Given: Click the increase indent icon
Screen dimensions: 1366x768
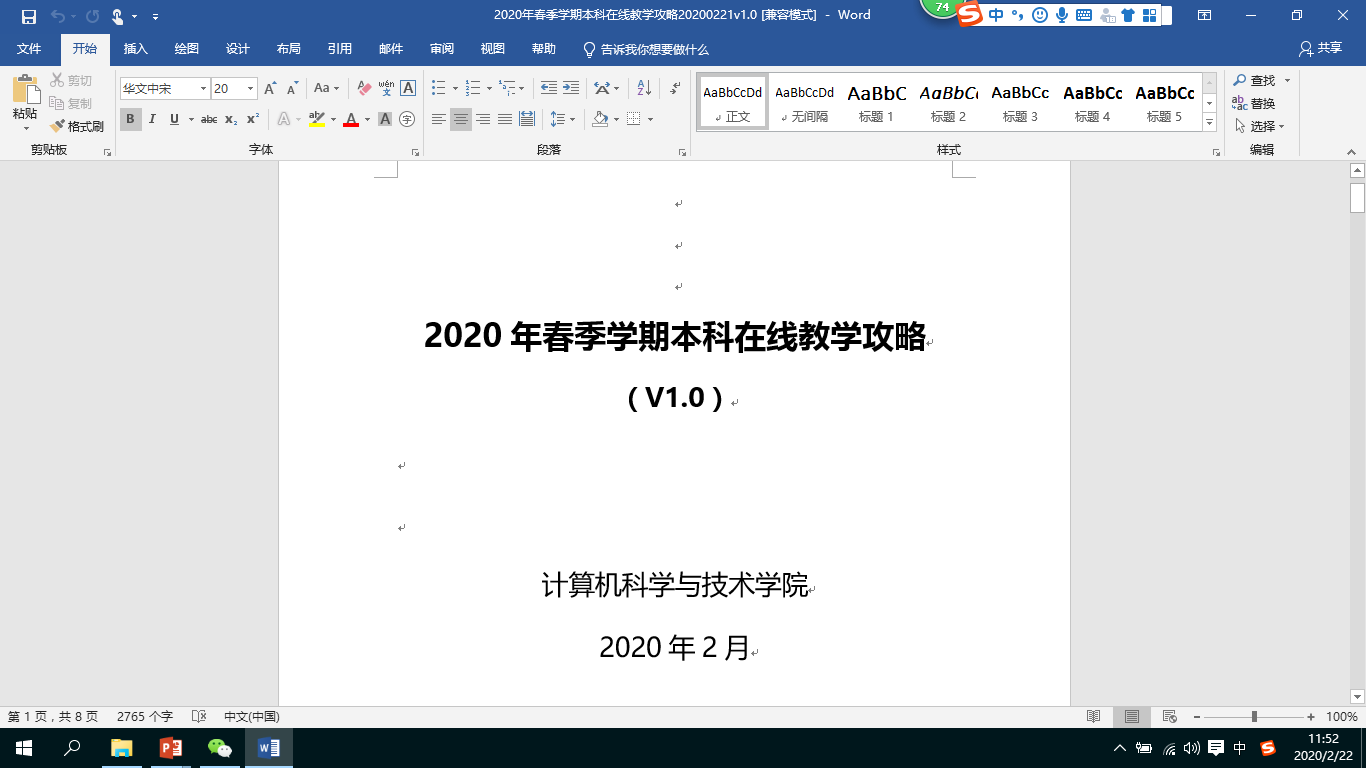Looking at the screenshot, I should (571, 89).
